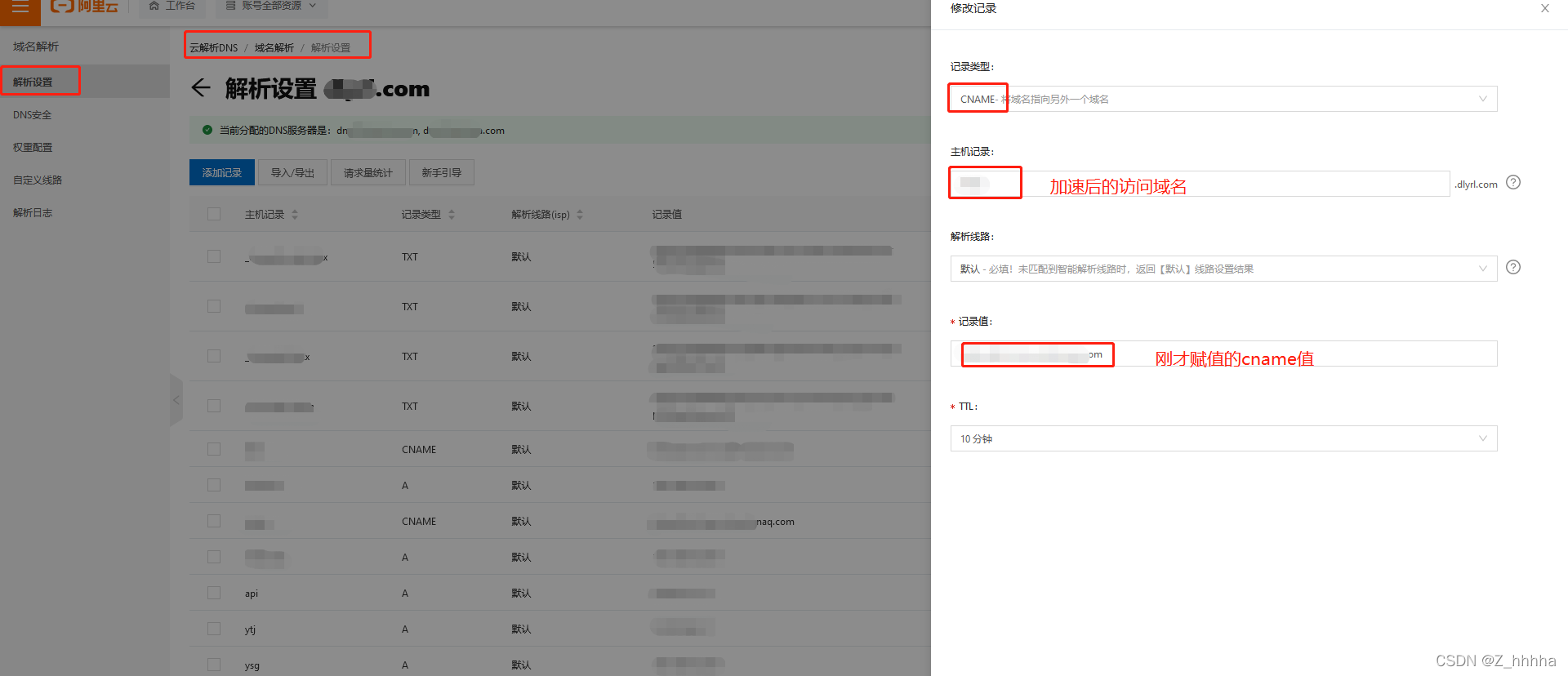Tick checkbox of the third TXT row
The height and width of the screenshot is (676, 1568).
(x=214, y=356)
